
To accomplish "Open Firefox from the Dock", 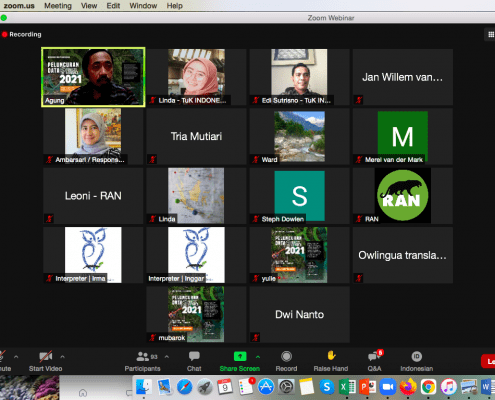I will coord(408,387).
